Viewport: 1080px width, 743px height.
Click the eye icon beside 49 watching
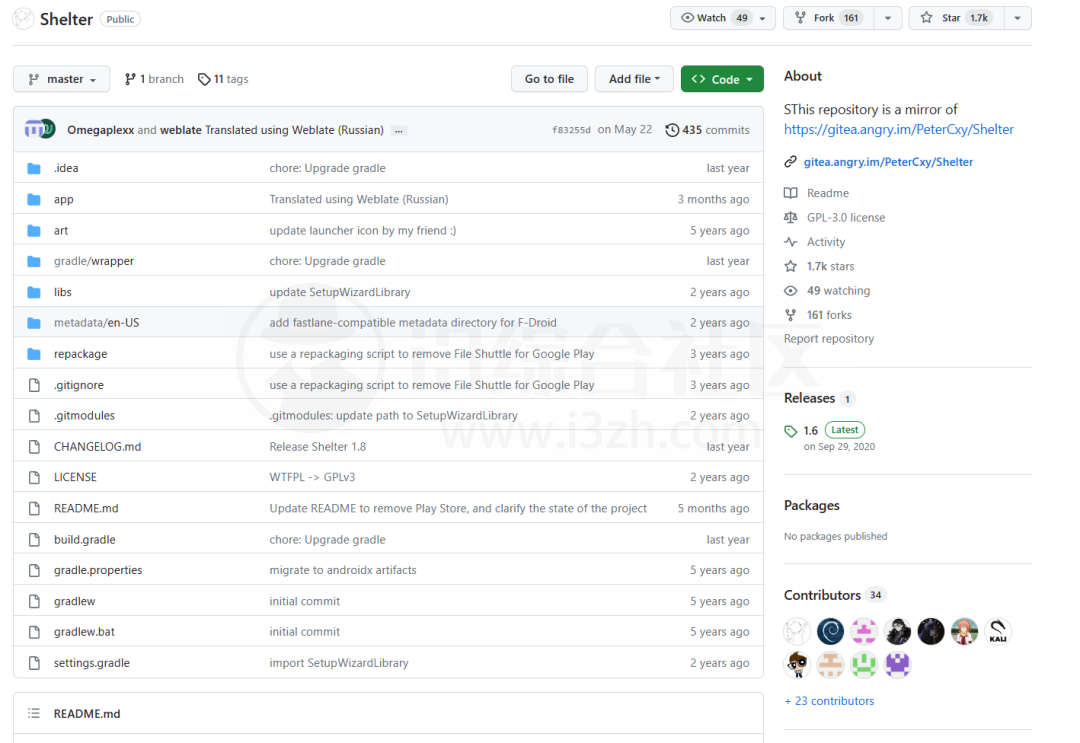tap(791, 291)
